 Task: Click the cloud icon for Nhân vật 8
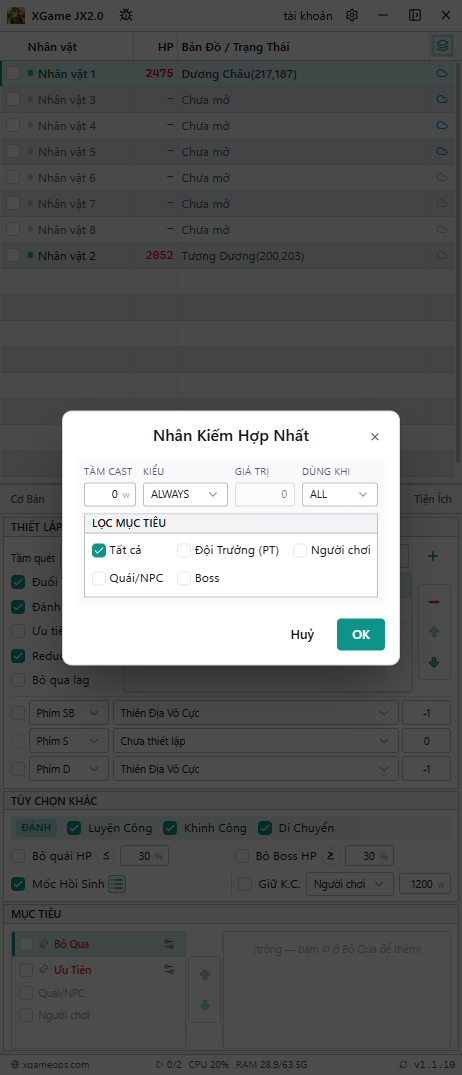(x=442, y=230)
